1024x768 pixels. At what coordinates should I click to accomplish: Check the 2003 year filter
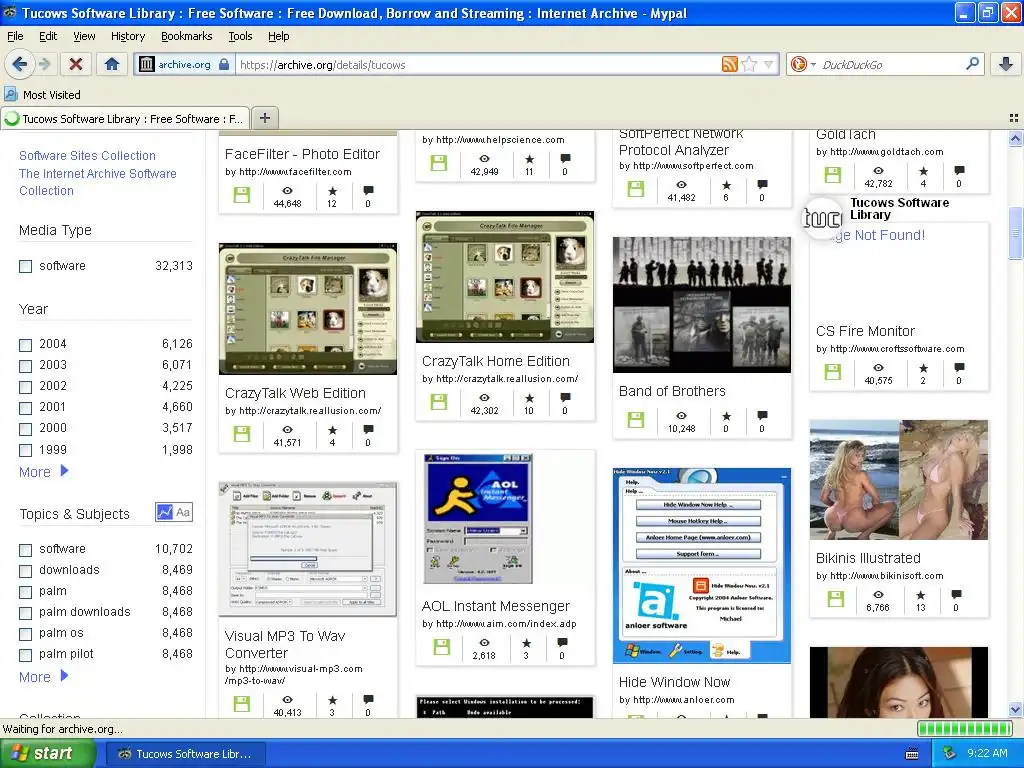click(x=25, y=366)
